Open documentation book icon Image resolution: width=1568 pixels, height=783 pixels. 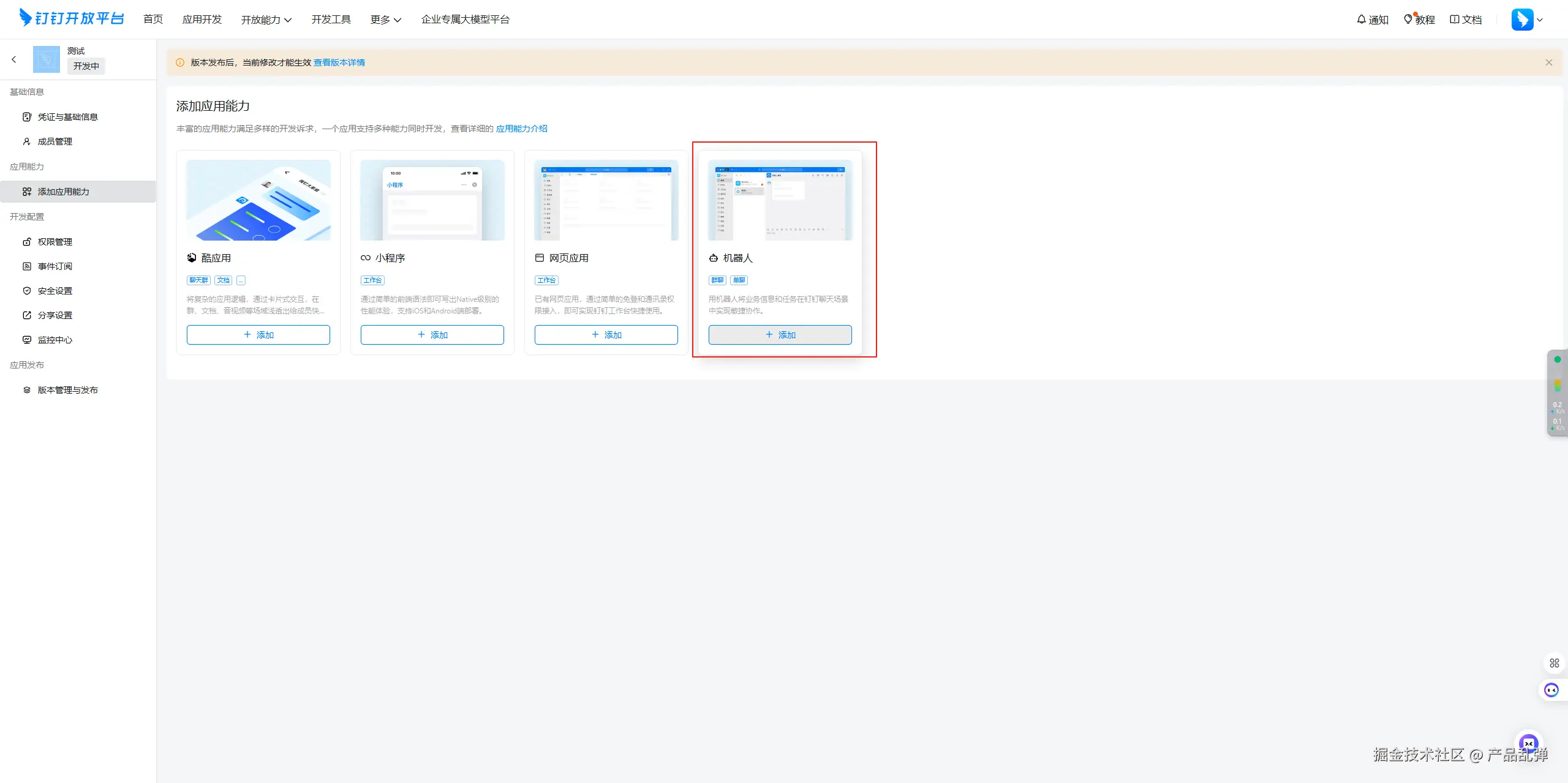point(1454,20)
